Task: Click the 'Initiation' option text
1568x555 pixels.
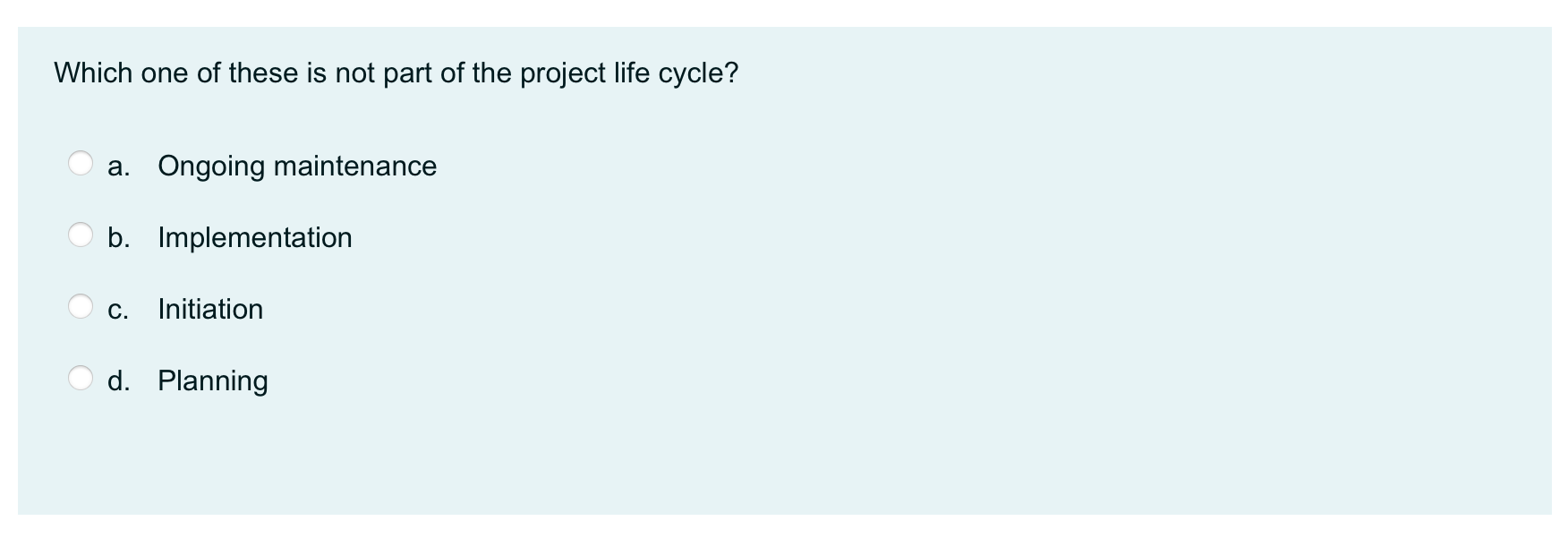Action: [209, 310]
